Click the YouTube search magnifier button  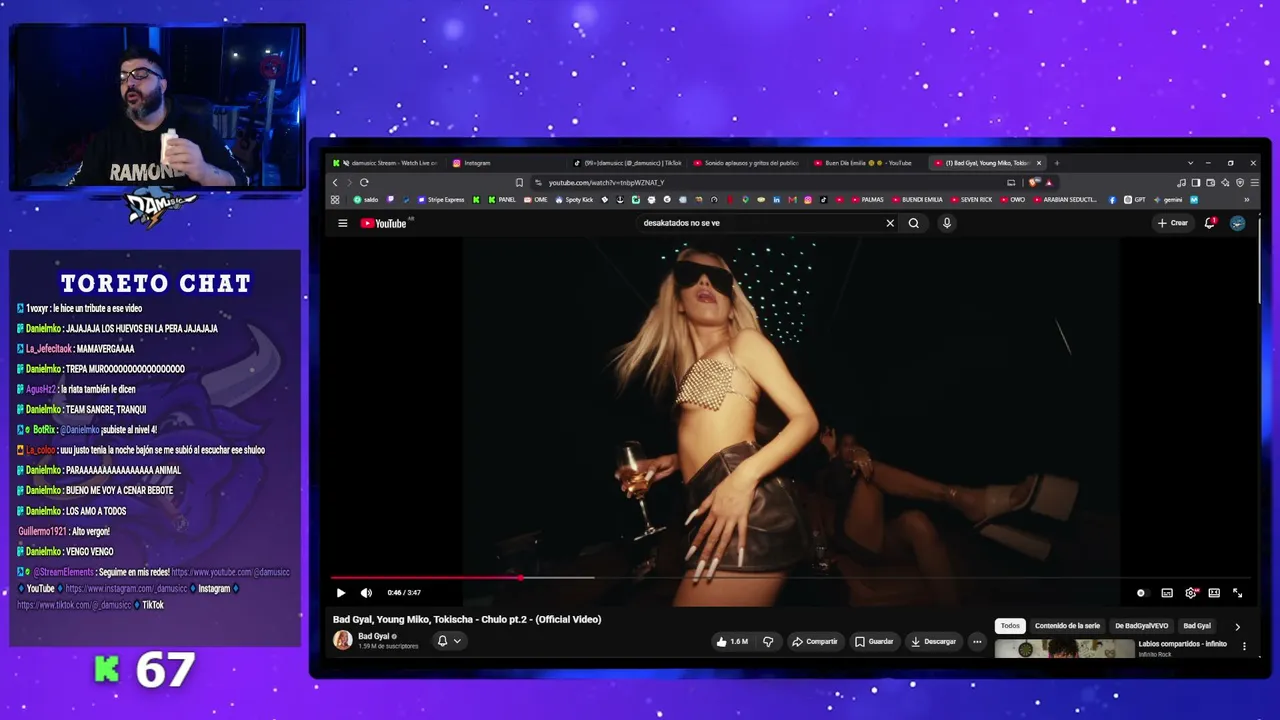[x=914, y=223]
